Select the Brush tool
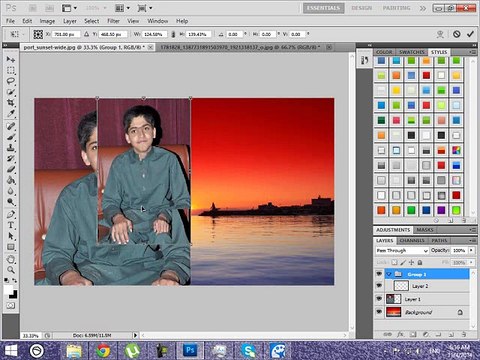Screen dimensions: 480x360 (11, 137)
